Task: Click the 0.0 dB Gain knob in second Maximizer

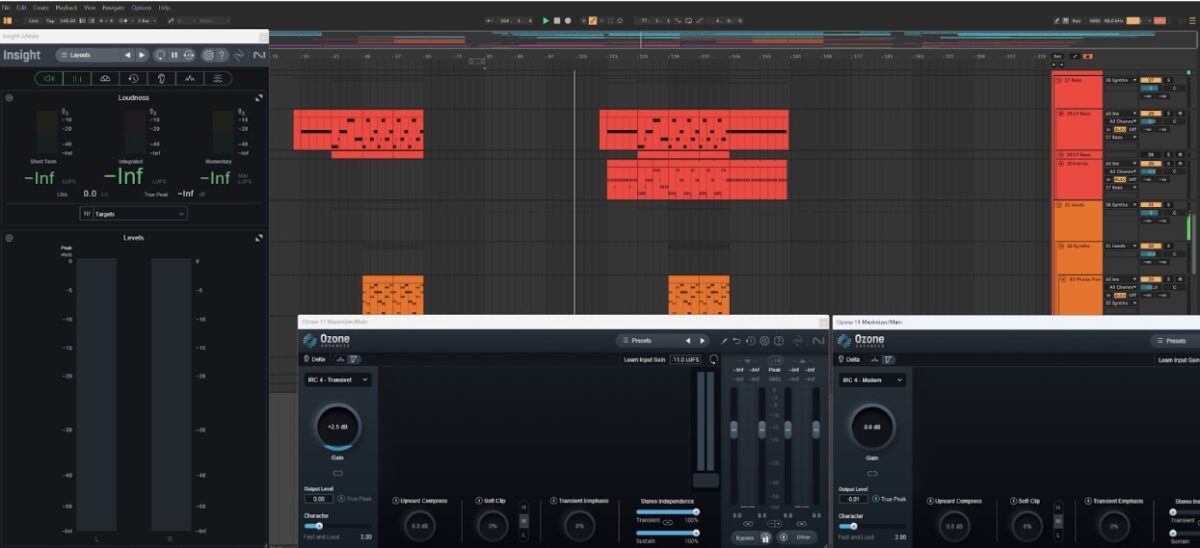Action: point(871,426)
